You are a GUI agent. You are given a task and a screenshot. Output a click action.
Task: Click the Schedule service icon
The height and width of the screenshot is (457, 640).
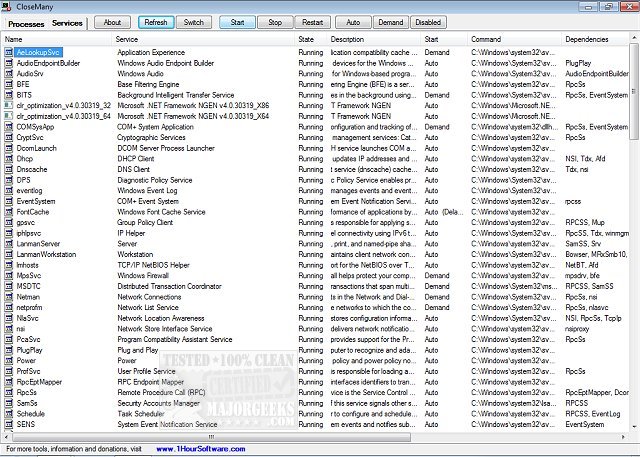tap(9, 413)
